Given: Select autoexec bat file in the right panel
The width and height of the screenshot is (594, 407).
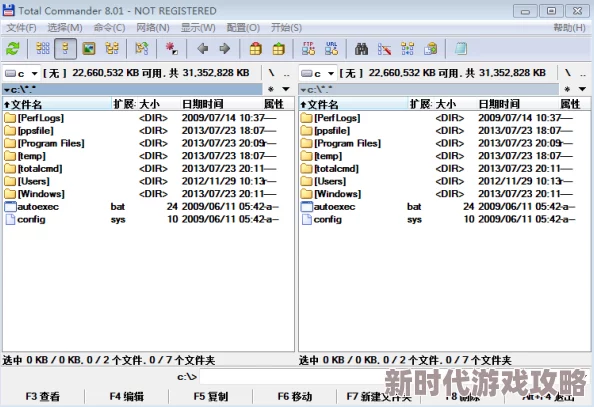Looking at the screenshot, I should (444, 207).
